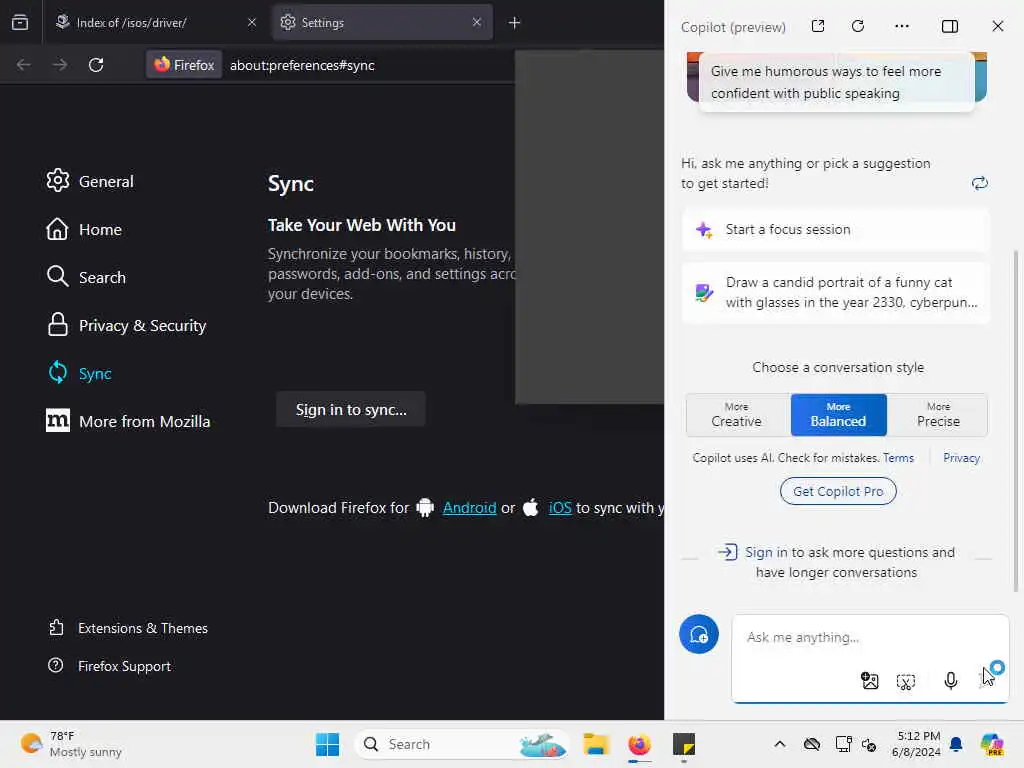Follow the iOS download link

point(560,507)
